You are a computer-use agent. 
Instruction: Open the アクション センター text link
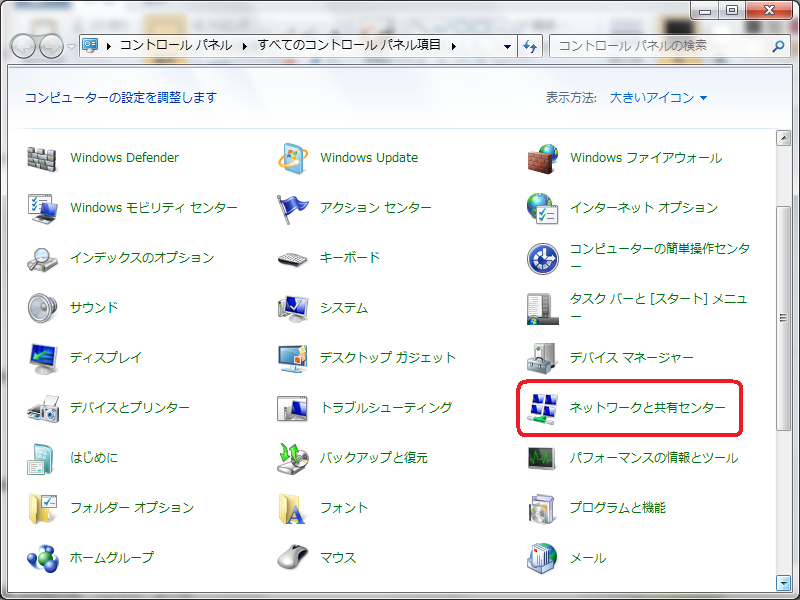pos(376,208)
